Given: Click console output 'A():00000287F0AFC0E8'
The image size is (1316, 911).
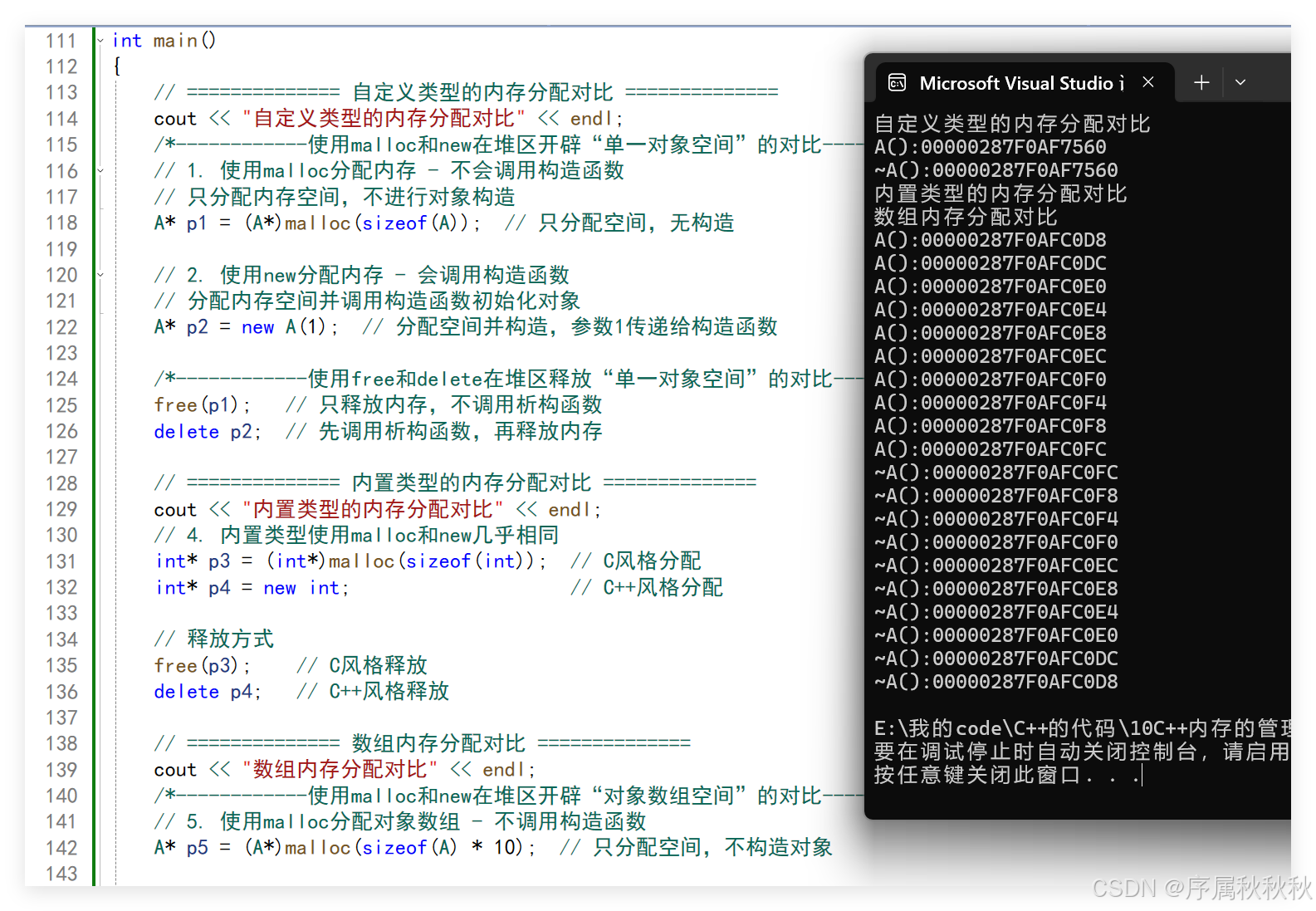Looking at the screenshot, I should (x=991, y=333).
